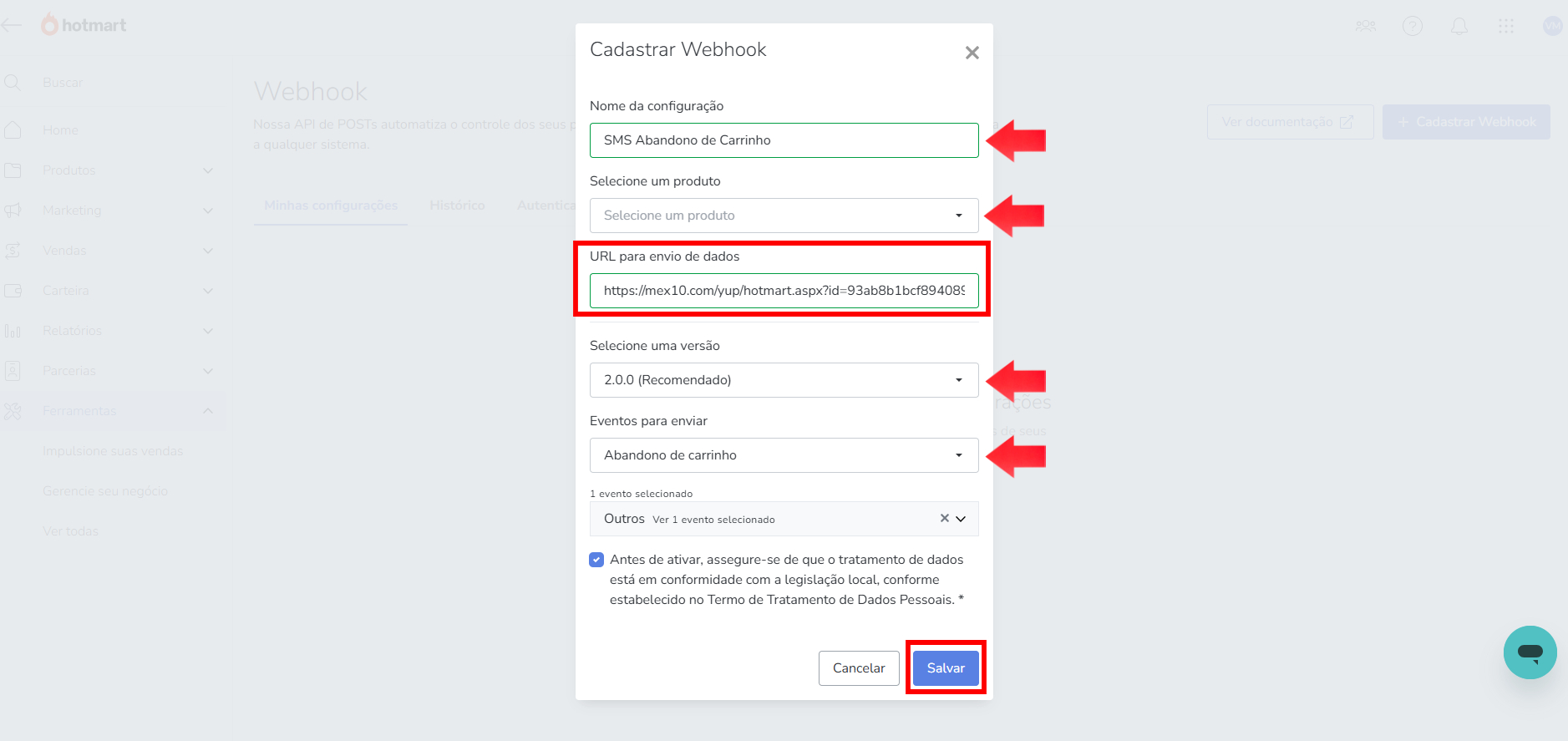Image resolution: width=1568 pixels, height=741 pixels.
Task: Click the Cancelar button
Action: pos(859,668)
